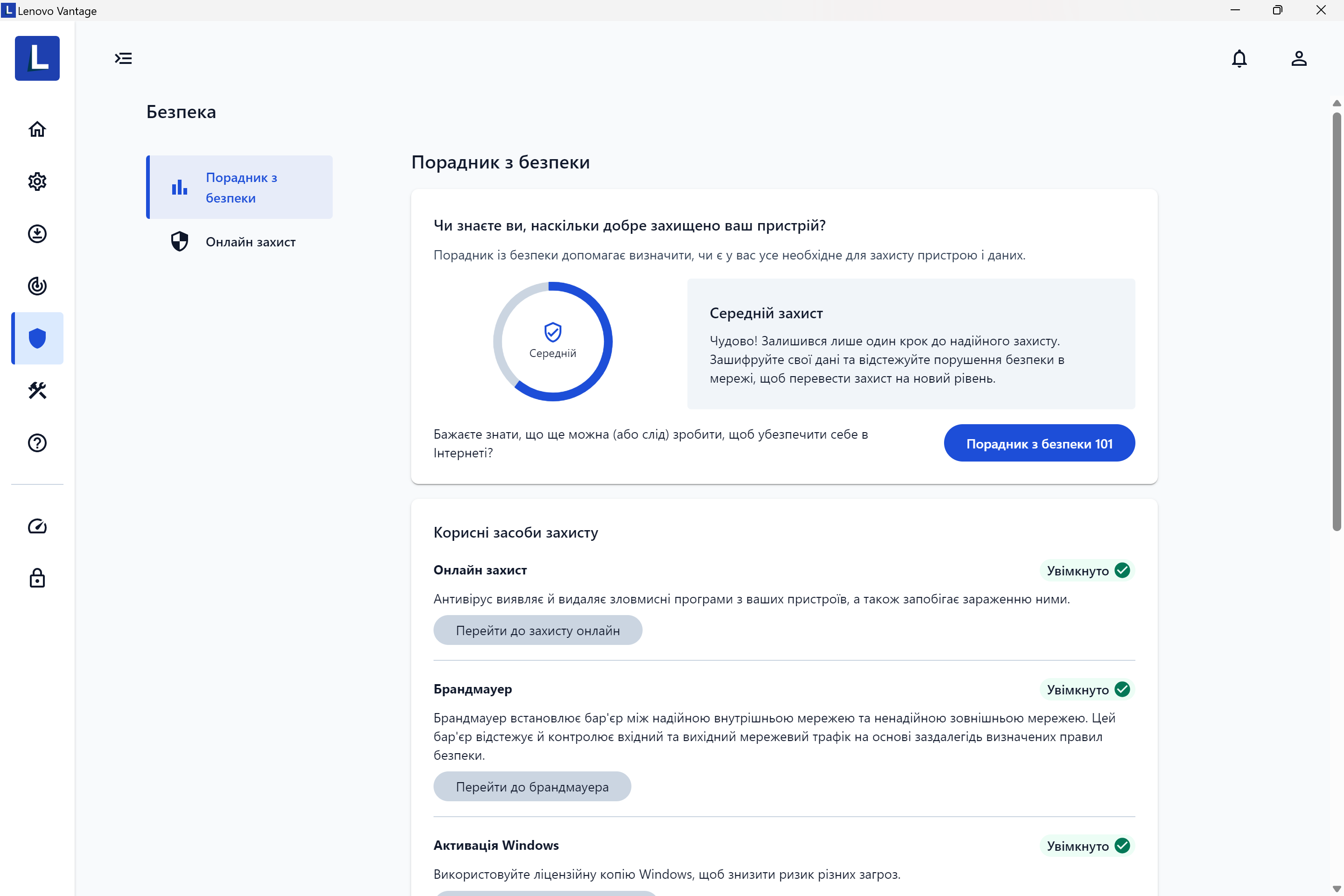
Task: Open the padlock icon in sidebar
Action: [x=37, y=578]
